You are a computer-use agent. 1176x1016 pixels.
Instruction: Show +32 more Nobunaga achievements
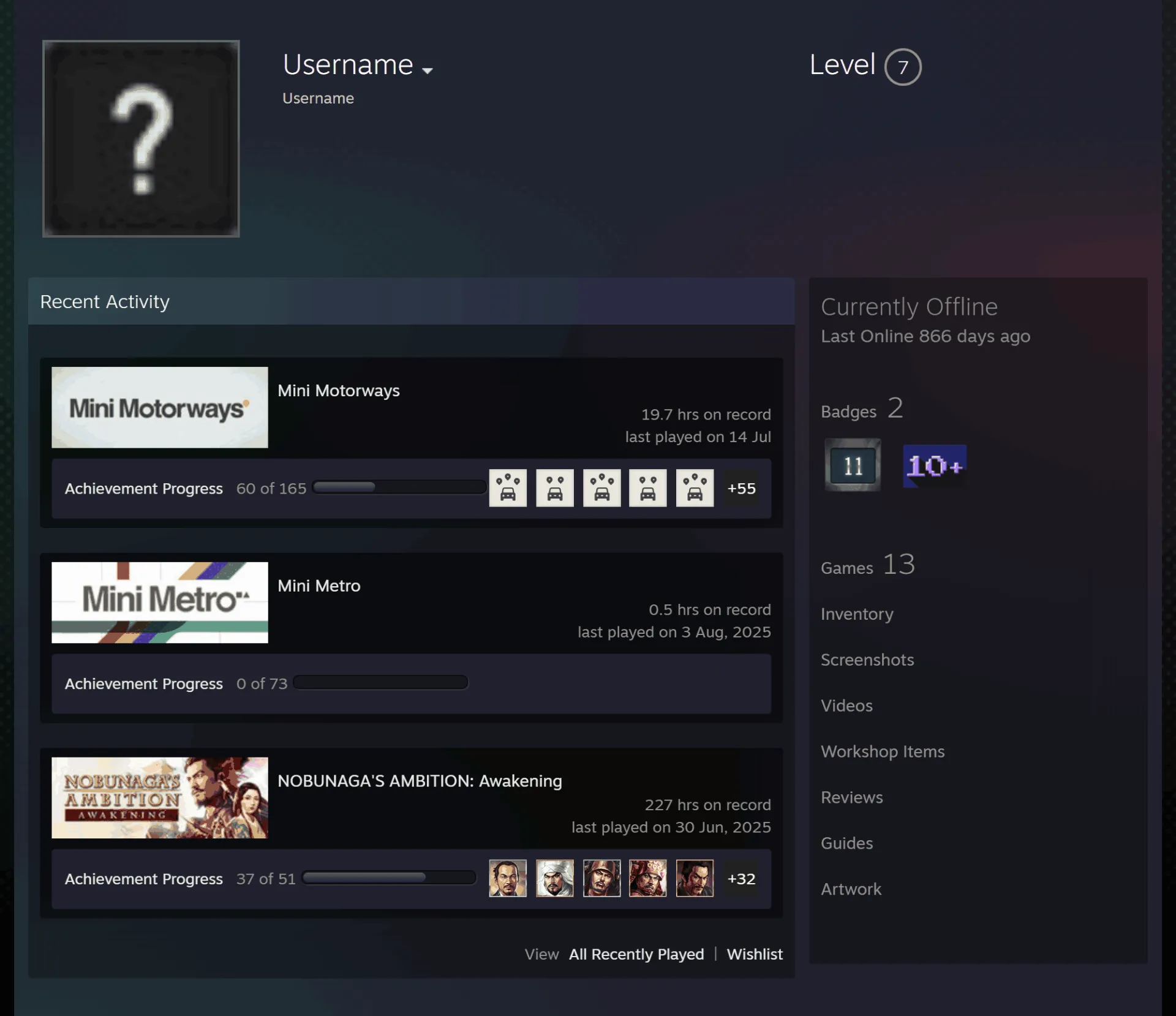click(741, 878)
